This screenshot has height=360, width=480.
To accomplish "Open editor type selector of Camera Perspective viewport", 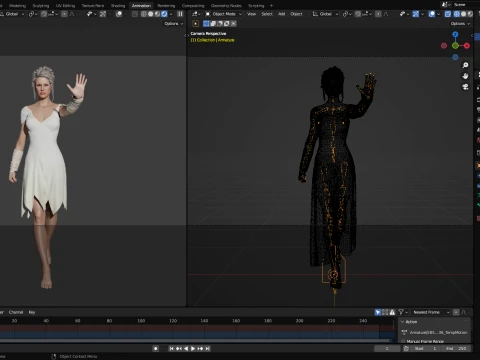I will [196, 14].
